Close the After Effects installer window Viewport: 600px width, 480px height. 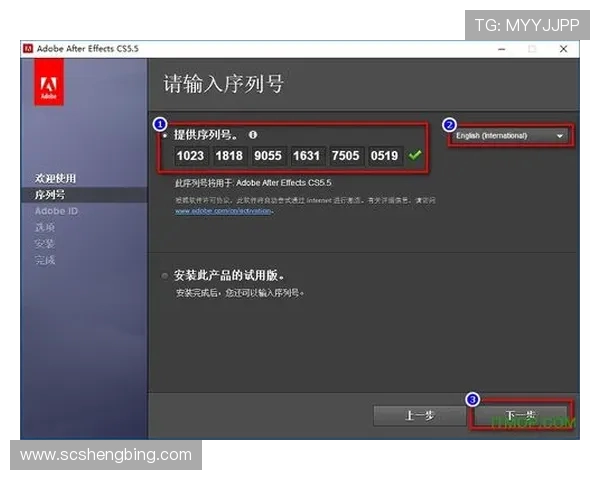[x=563, y=49]
